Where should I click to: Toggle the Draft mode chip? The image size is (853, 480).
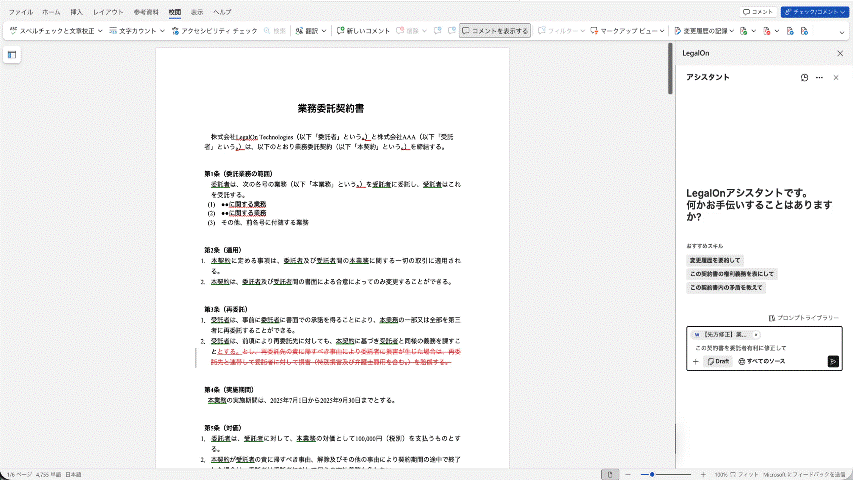pos(718,361)
